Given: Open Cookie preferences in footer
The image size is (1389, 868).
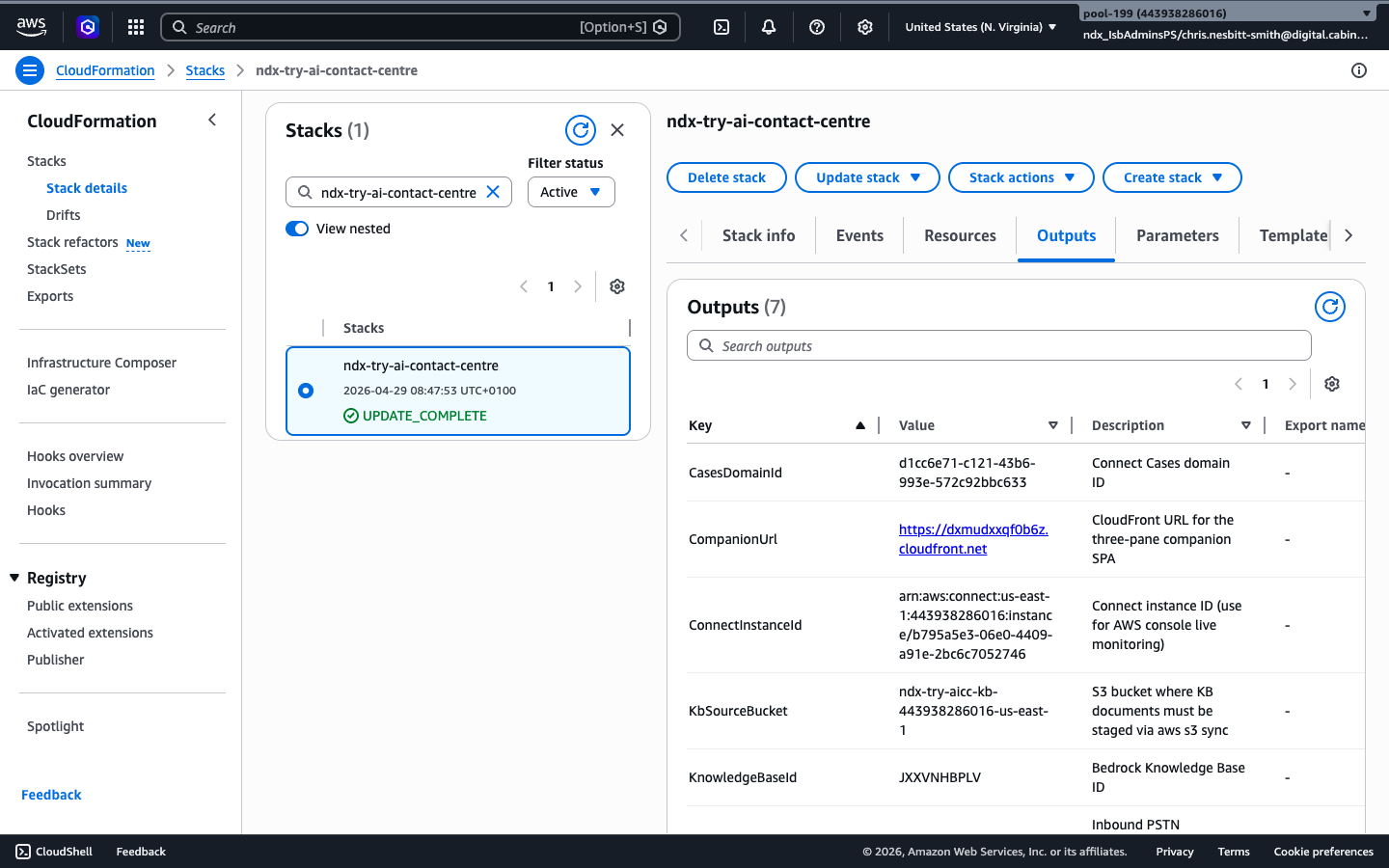Looking at the screenshot, I should pyautogui.click(x=1323, y=852).
